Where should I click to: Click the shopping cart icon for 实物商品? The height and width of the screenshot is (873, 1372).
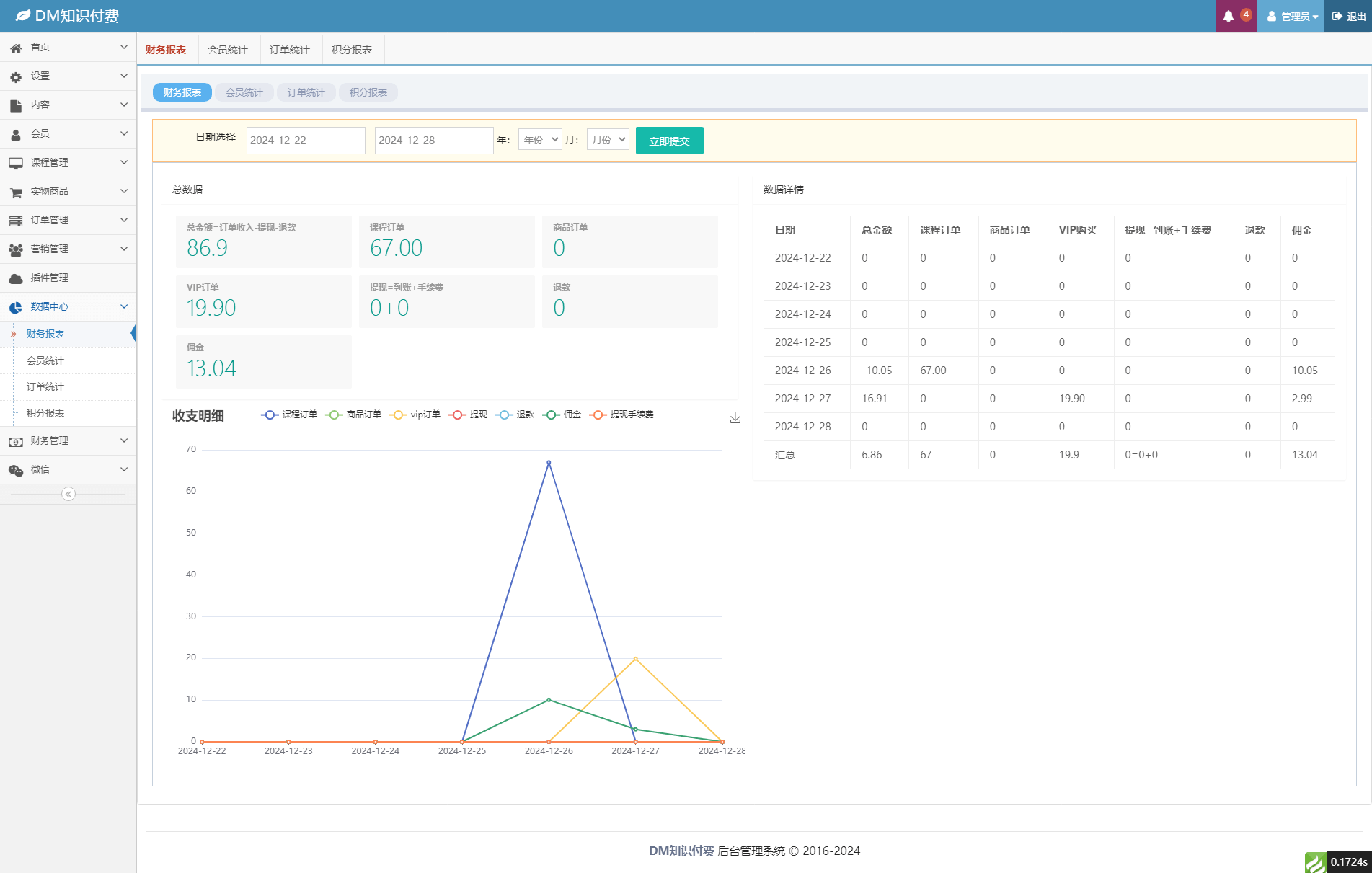pos(16,192)
